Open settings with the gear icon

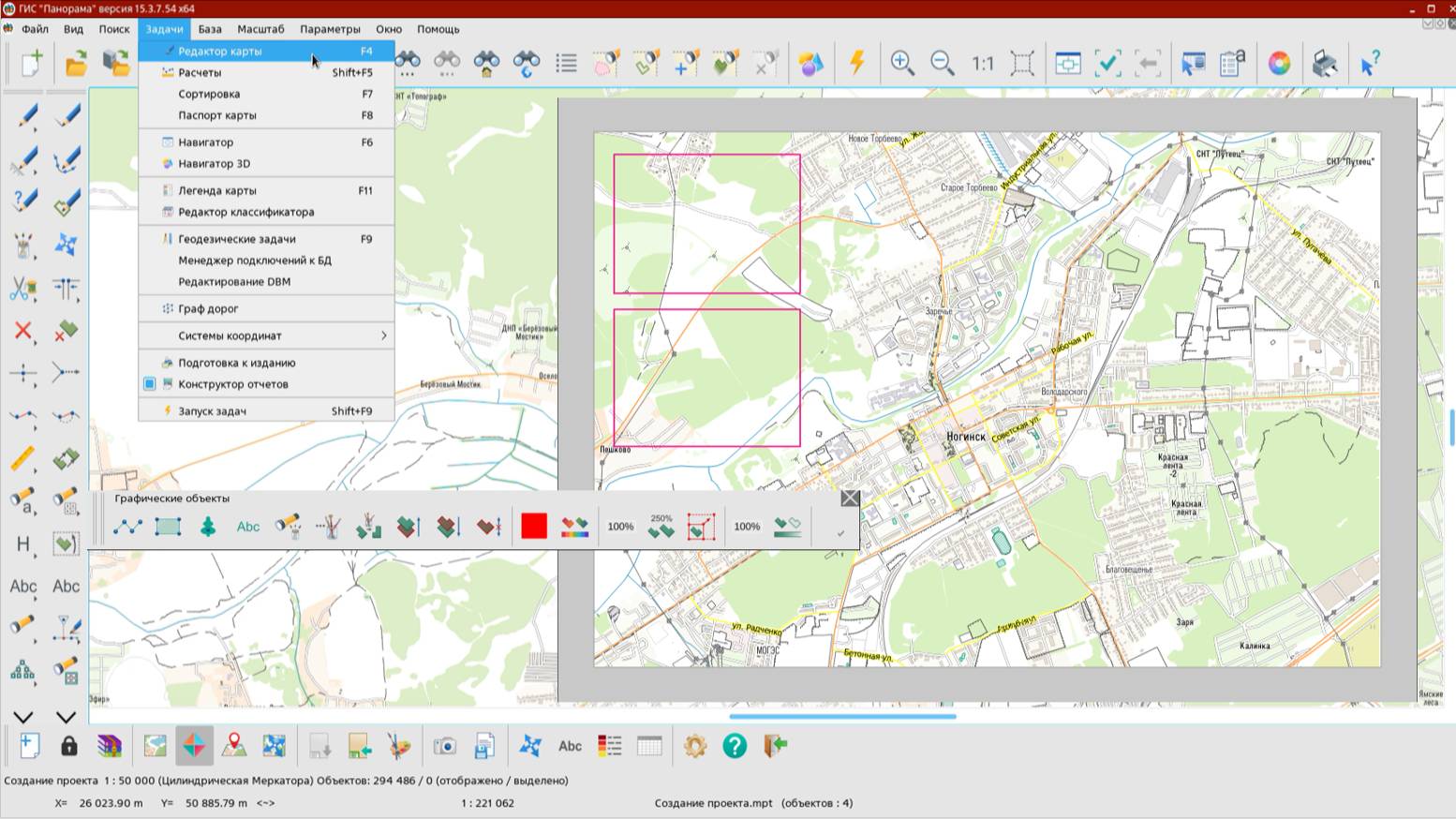[x=694, y=746]
